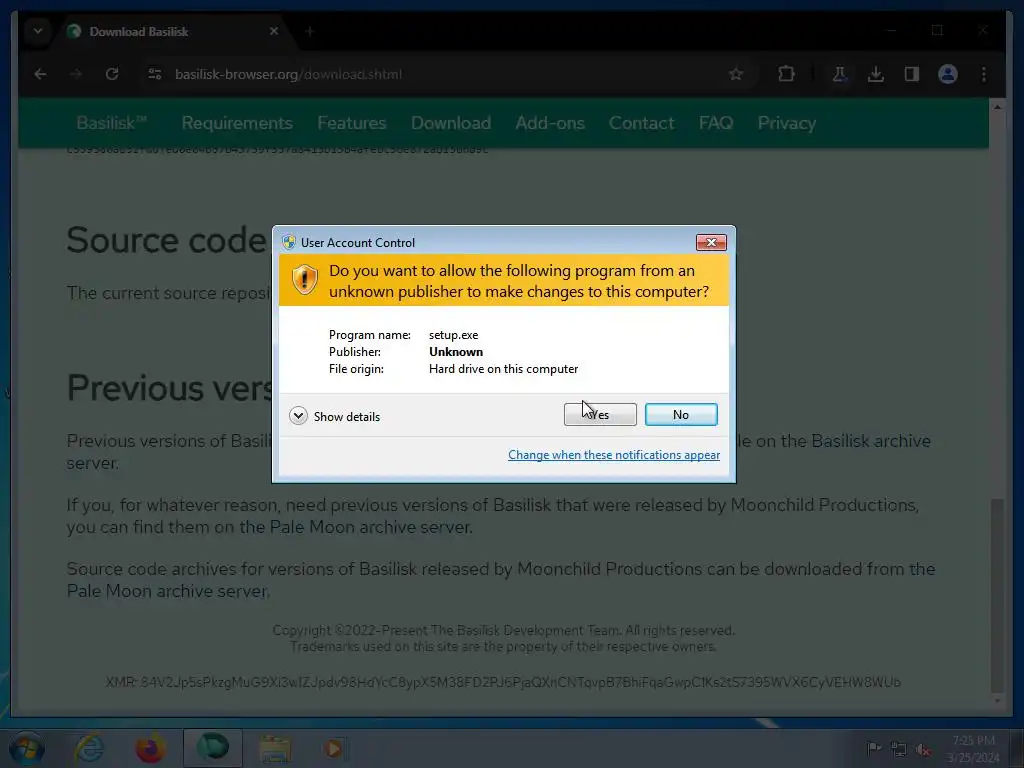
Task: Open the Windows Start menu
Action: click(26, 748)
